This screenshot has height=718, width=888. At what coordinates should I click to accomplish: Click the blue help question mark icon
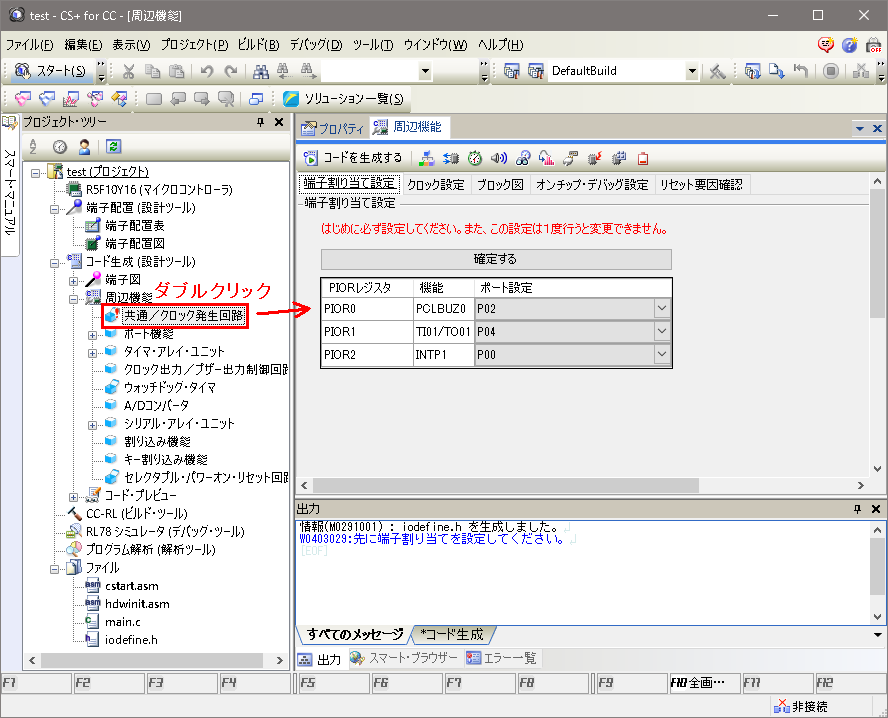tap(849, 45)
